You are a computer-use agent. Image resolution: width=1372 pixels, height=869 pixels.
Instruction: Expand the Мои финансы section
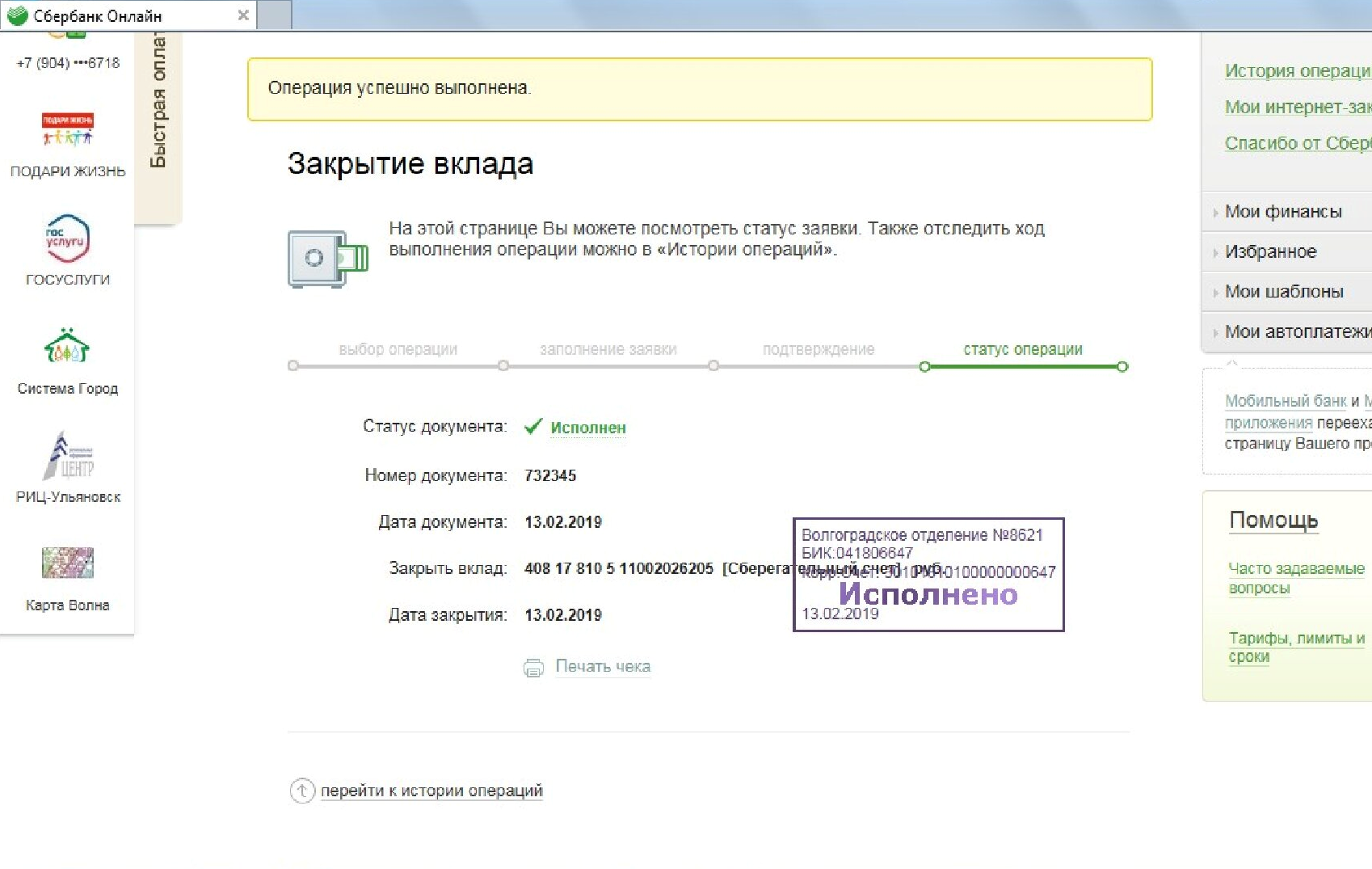(1287, 212)
